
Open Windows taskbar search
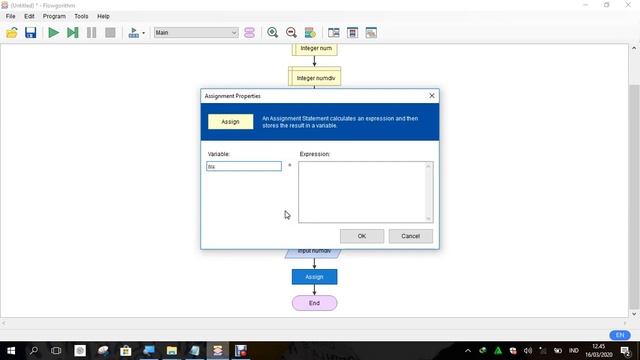[x=34, y=351]
